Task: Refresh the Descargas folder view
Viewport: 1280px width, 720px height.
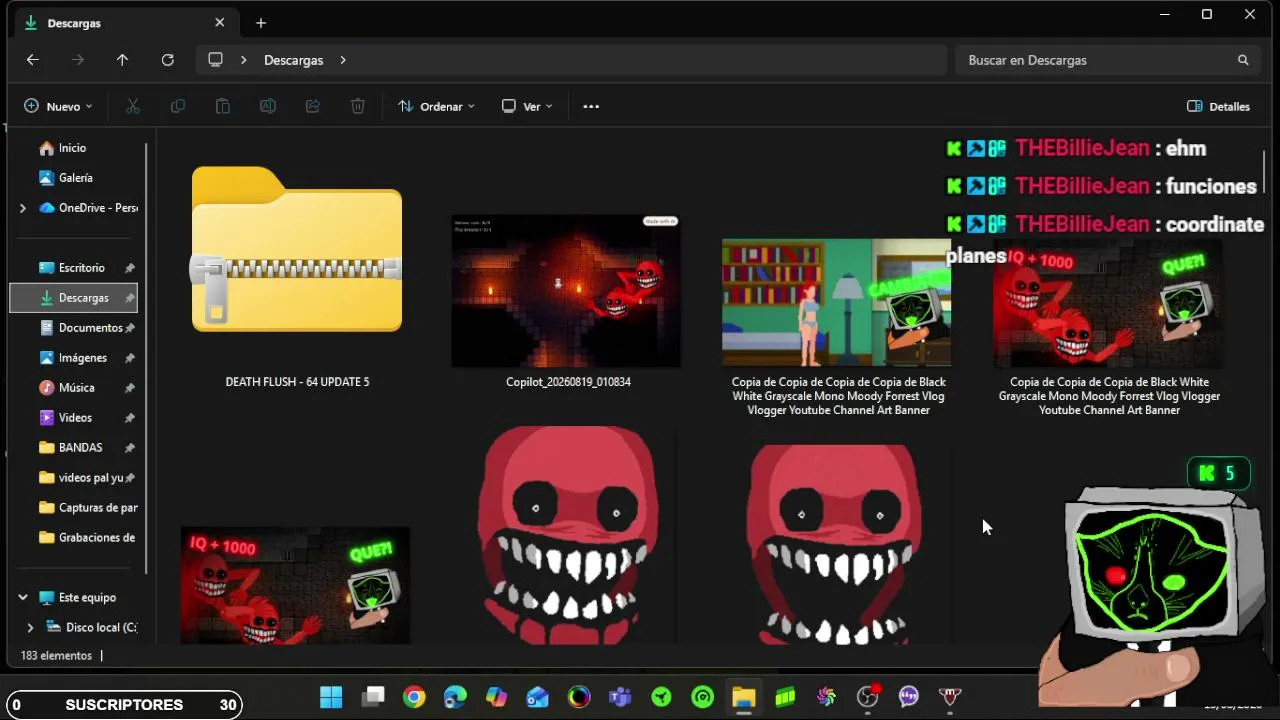Action: [168, 60]
